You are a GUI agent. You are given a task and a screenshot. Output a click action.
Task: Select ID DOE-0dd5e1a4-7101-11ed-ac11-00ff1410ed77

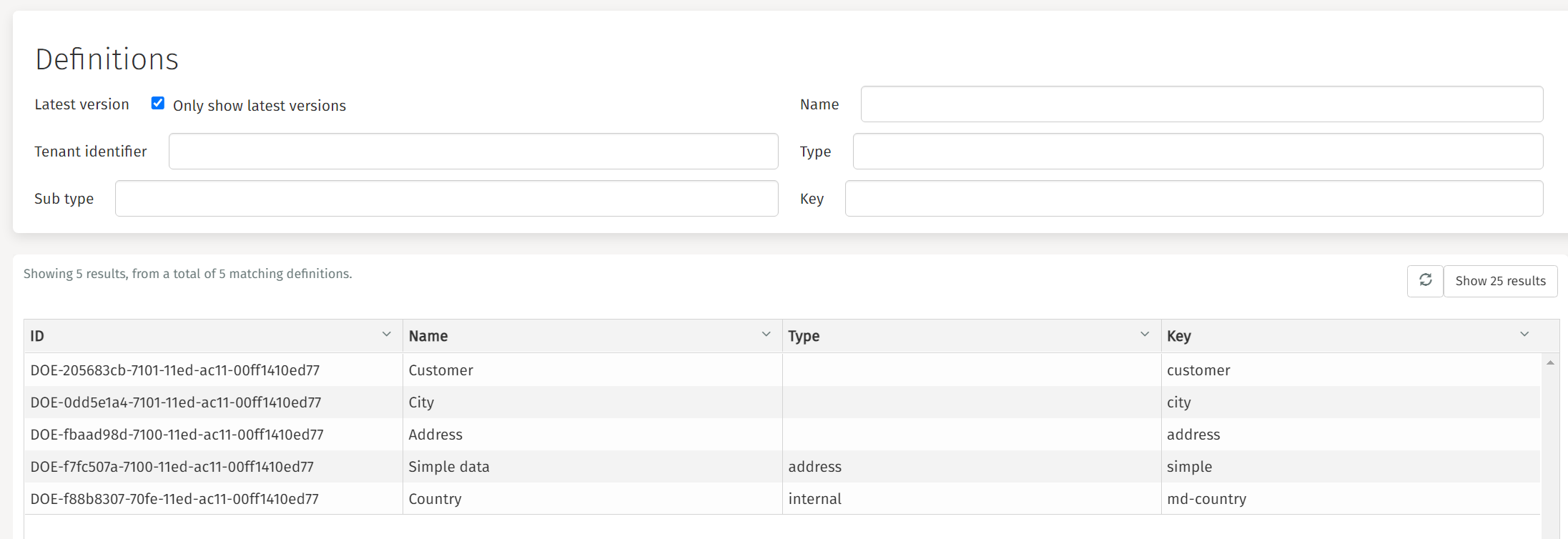tap(176, 402)
